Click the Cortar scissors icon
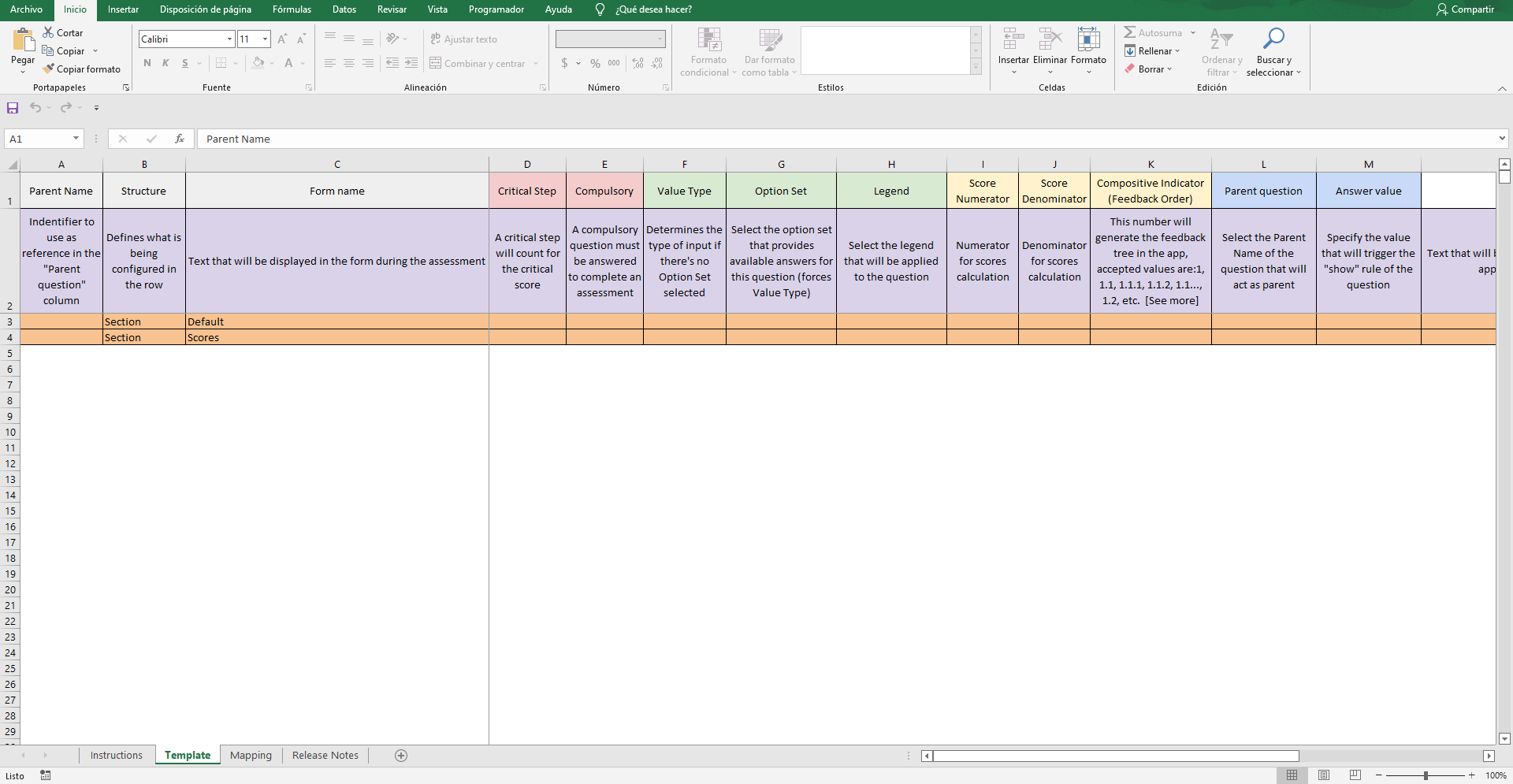The width and height of the screenshot is (1513, 784). [x=48, y=32]
